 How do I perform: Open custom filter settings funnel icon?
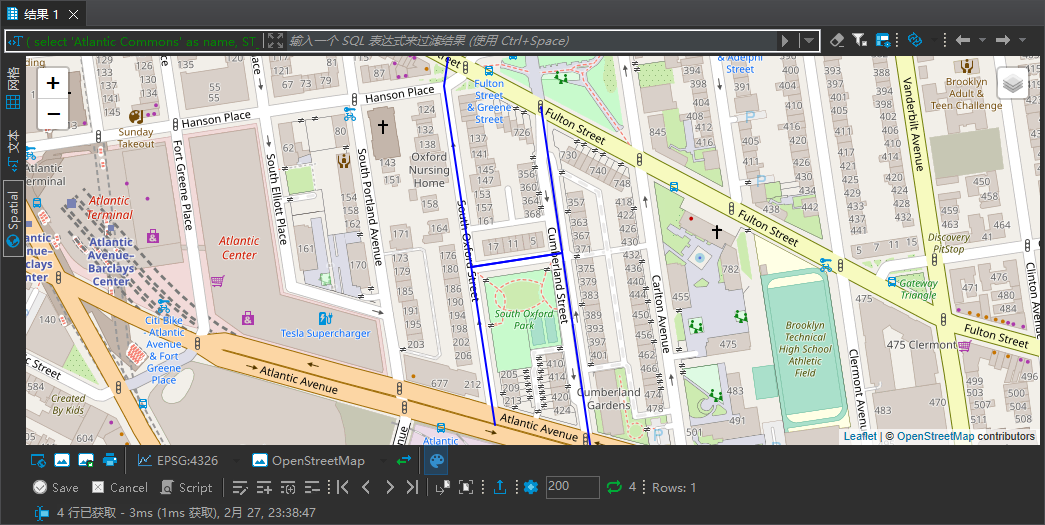pyautogui.click(x=860, y=41)
